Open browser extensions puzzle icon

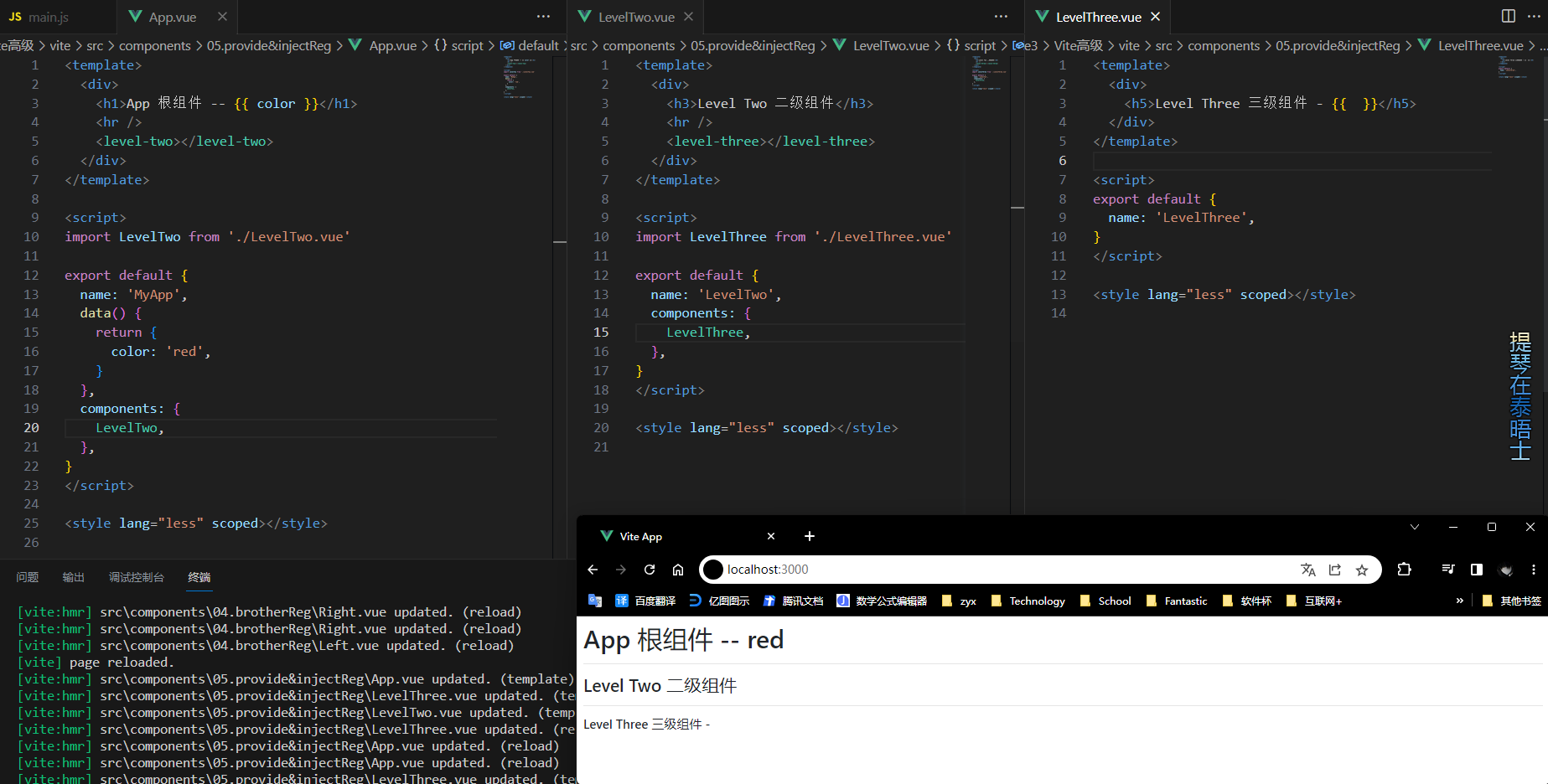click(1405, 570)
